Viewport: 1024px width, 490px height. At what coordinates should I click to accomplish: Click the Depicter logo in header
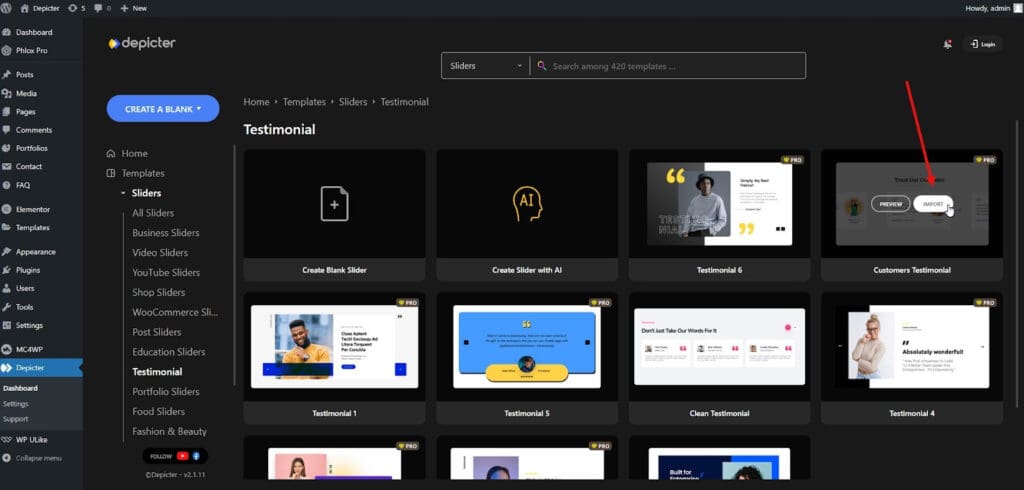[142, 44]
